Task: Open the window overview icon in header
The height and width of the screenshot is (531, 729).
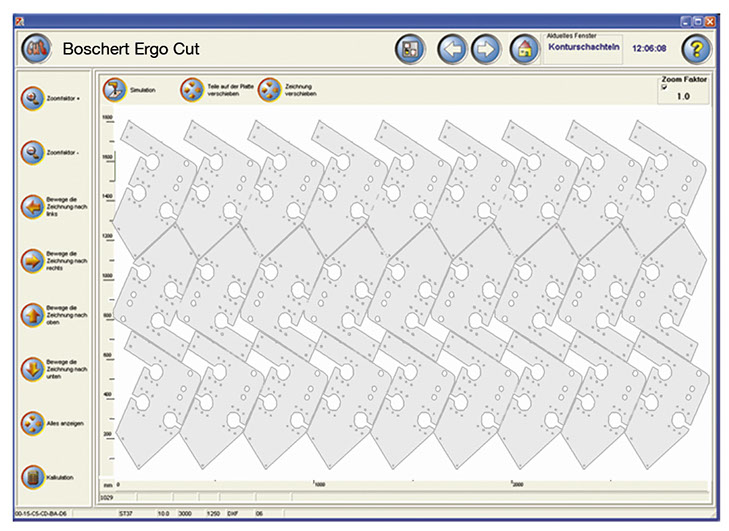Action: (x=410, y=49)
